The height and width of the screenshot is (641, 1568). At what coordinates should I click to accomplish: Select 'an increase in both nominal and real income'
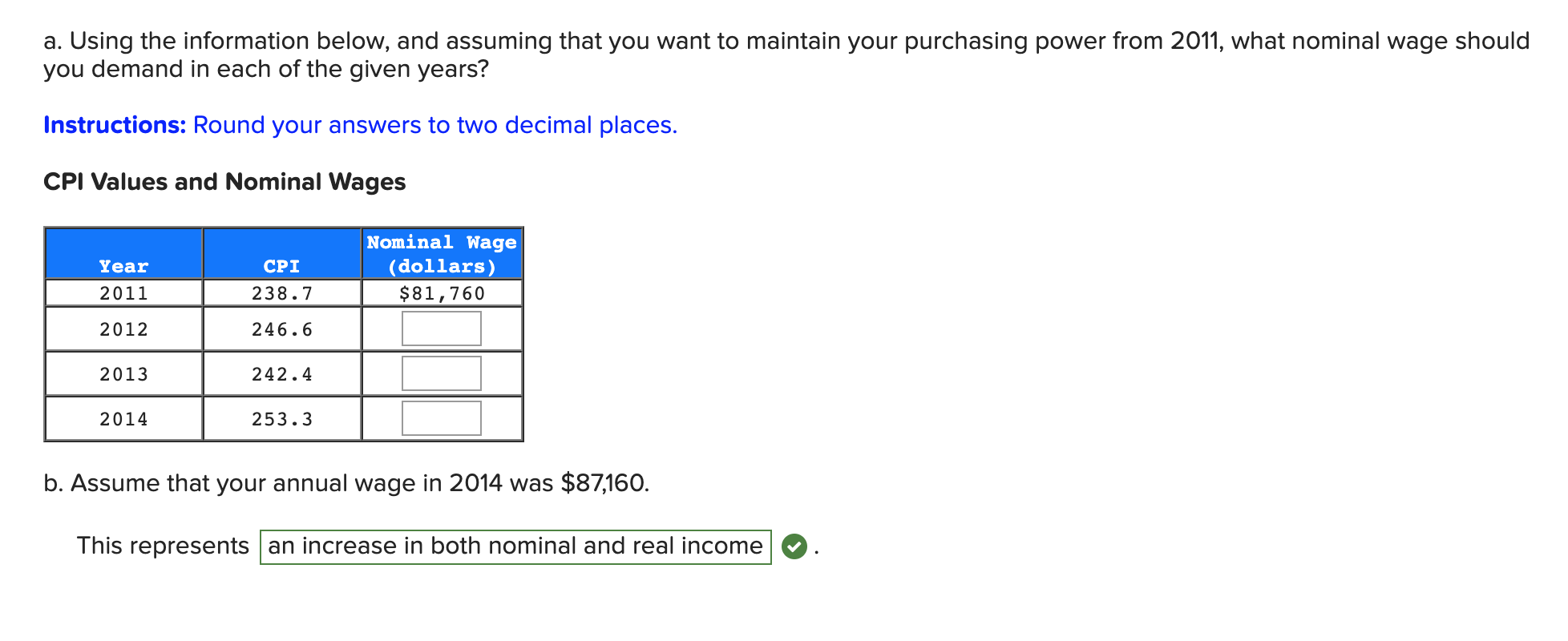515,546
